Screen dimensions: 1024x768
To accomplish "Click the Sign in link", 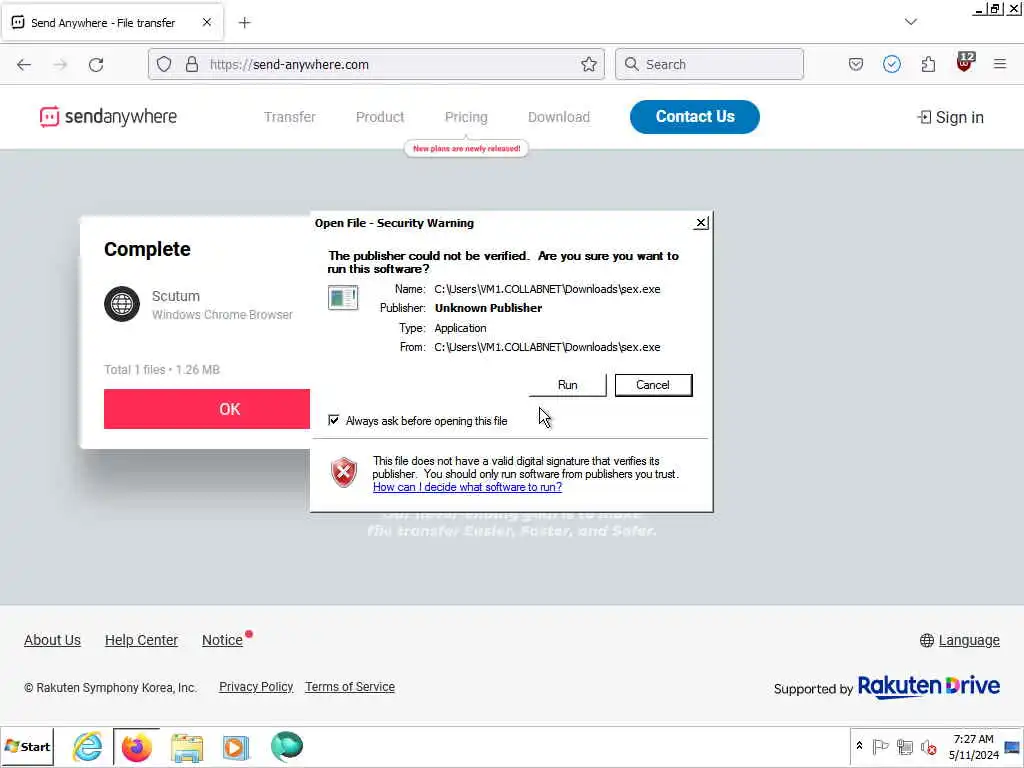I will [x=951, y=118].
